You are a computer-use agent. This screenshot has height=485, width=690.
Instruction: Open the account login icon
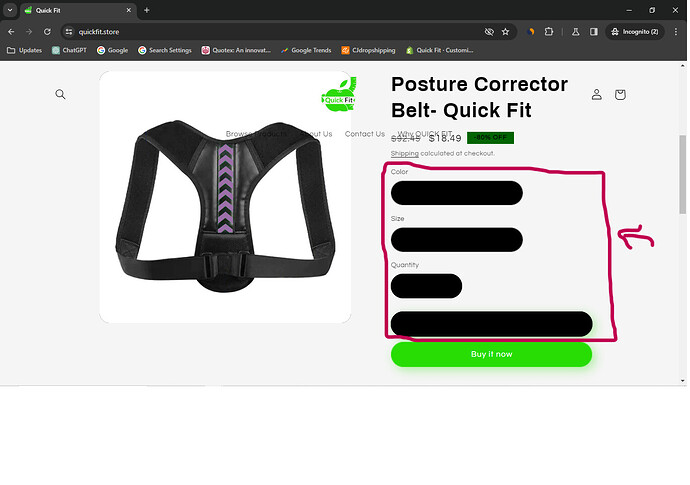[596, 94]
